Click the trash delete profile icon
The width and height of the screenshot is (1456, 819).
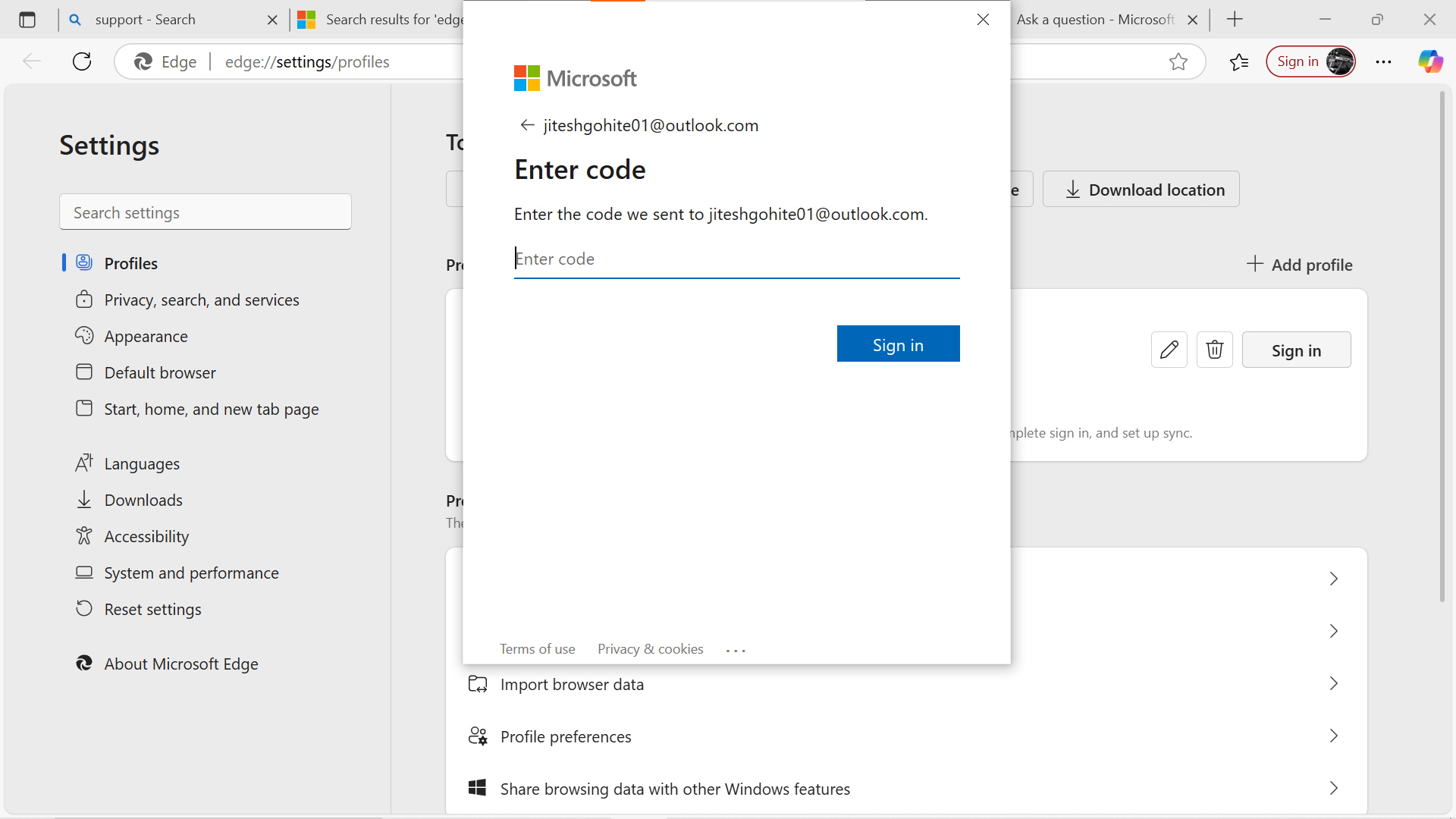(x=1214, y=350)
